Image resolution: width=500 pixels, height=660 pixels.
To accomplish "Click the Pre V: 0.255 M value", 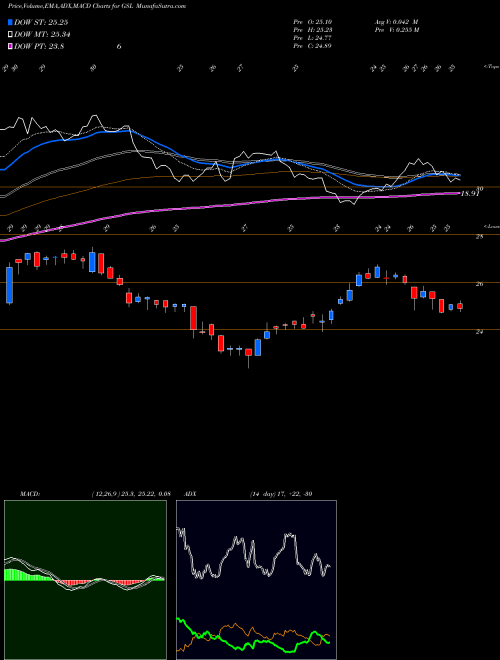I will click(x=397, y=30).
